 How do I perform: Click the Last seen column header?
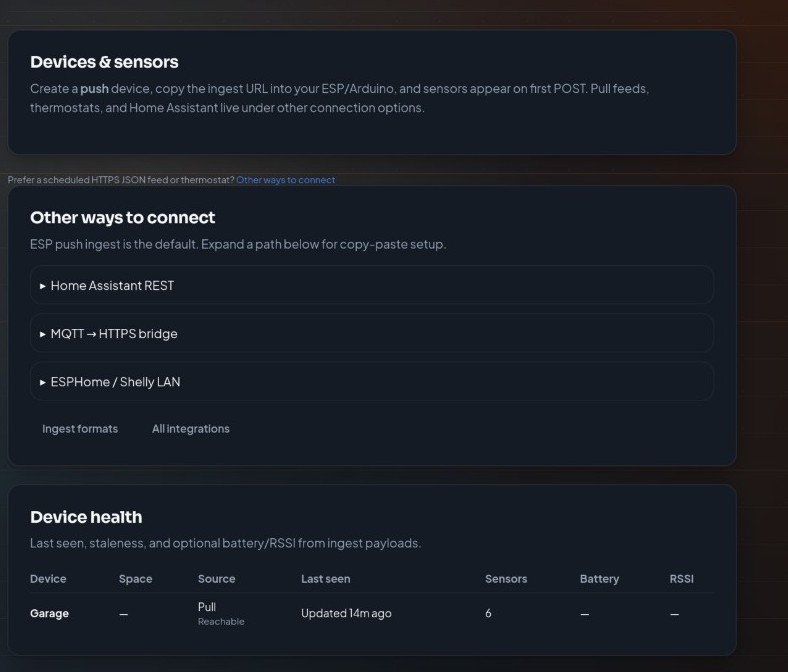(x=326, y=579)
